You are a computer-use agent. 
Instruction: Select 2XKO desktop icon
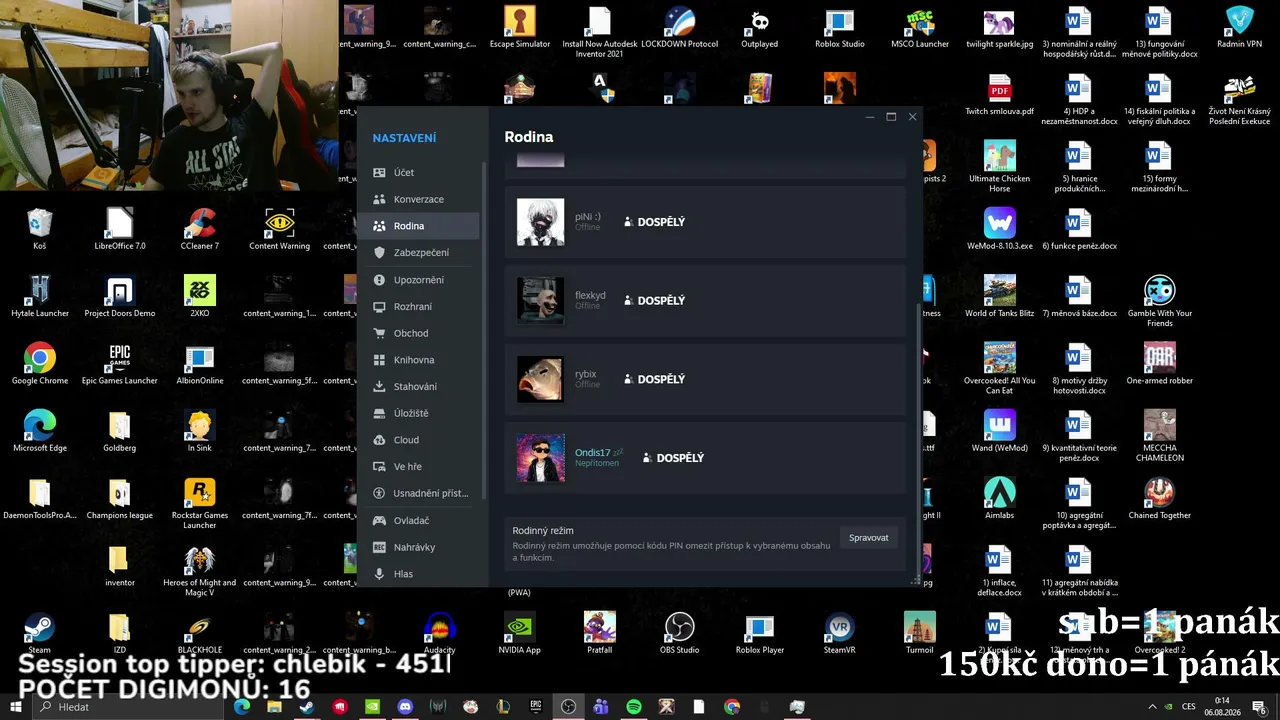(200, 296)
